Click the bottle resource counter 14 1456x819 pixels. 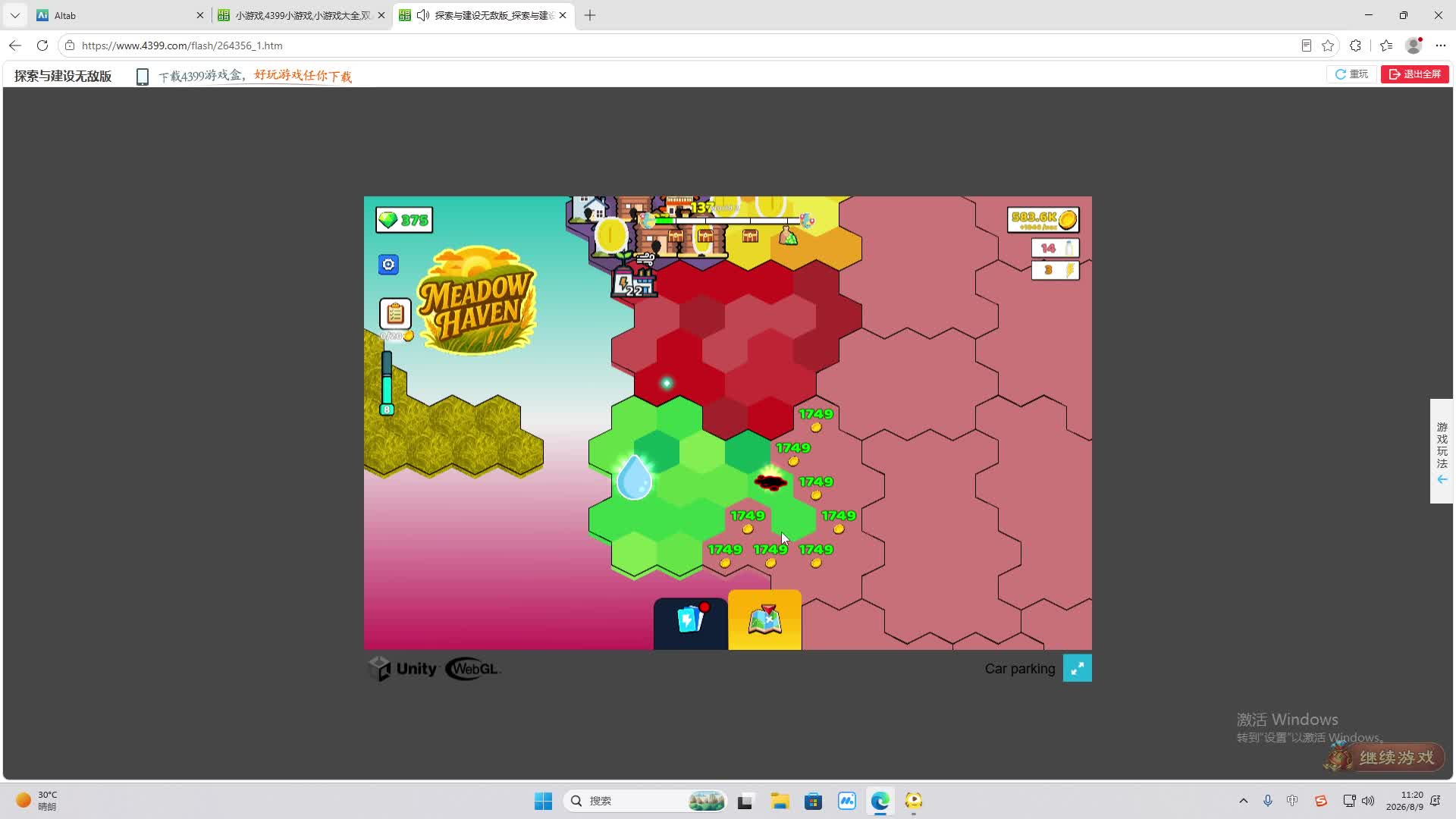click(x=1055, y=248)
